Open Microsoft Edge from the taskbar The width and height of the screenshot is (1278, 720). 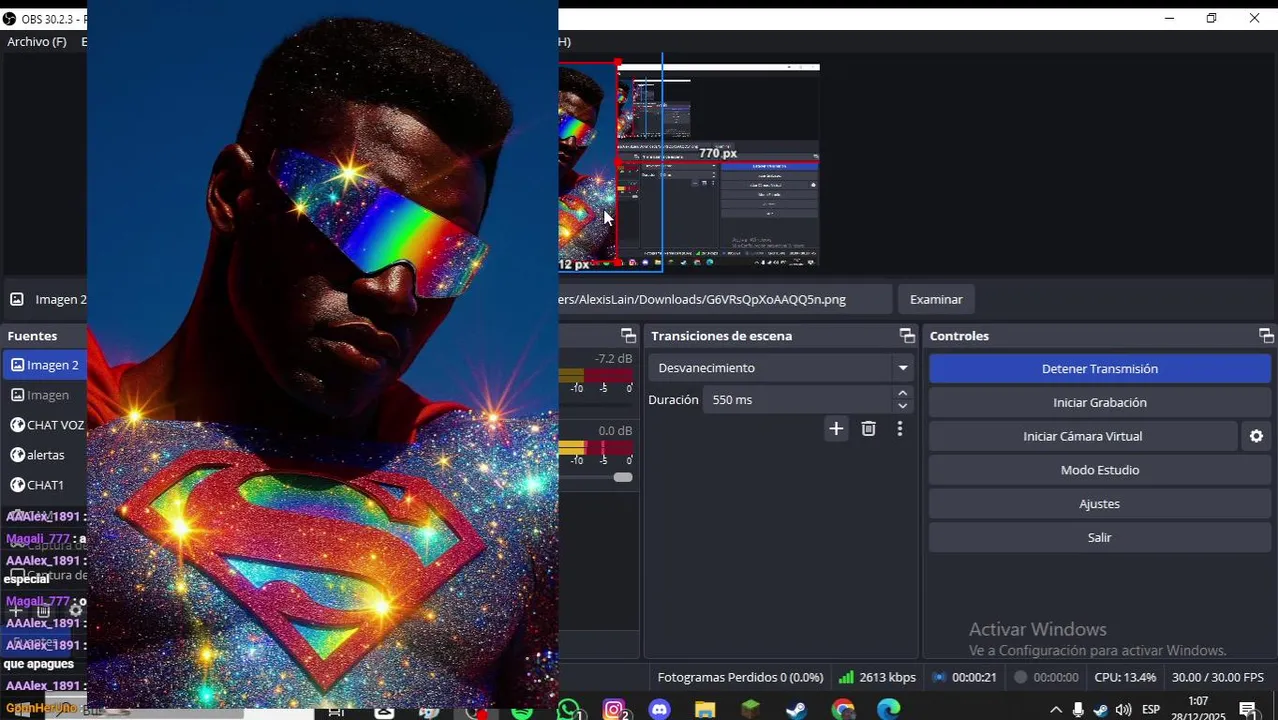(889, 710)
